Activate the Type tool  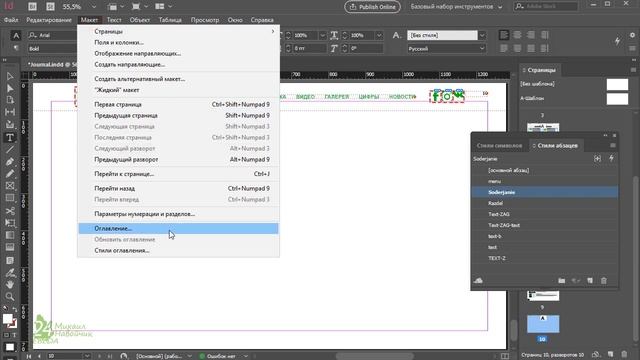coord(10,138)
